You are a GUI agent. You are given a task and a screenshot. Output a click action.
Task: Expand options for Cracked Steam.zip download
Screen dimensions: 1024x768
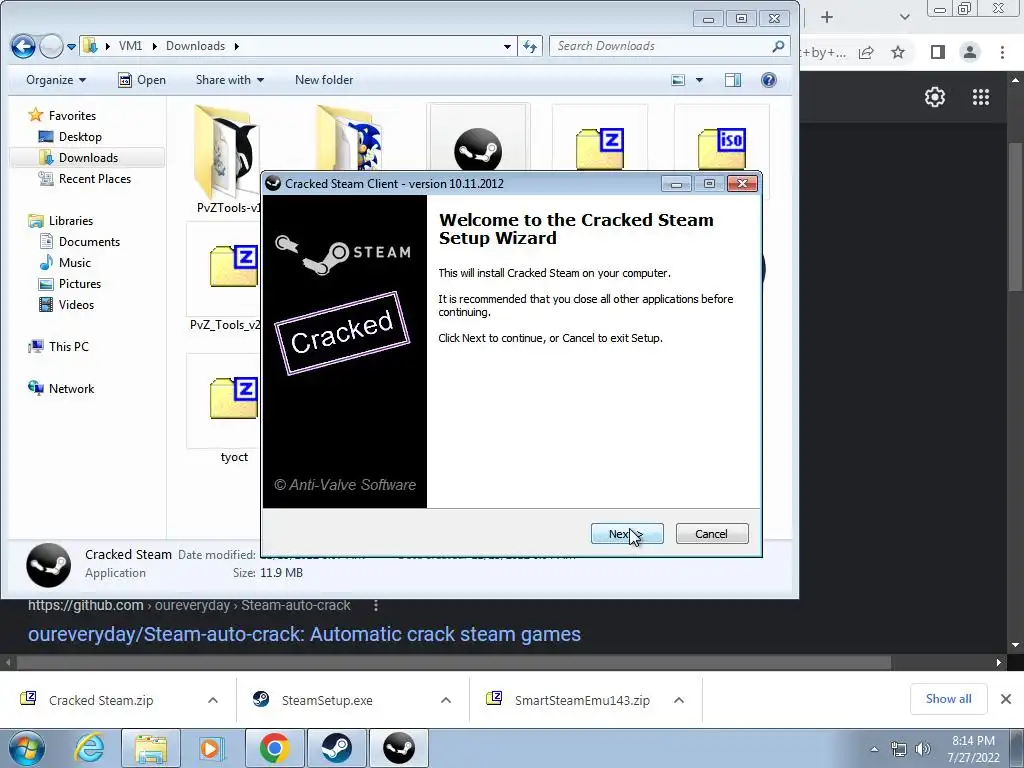point(213,700)
